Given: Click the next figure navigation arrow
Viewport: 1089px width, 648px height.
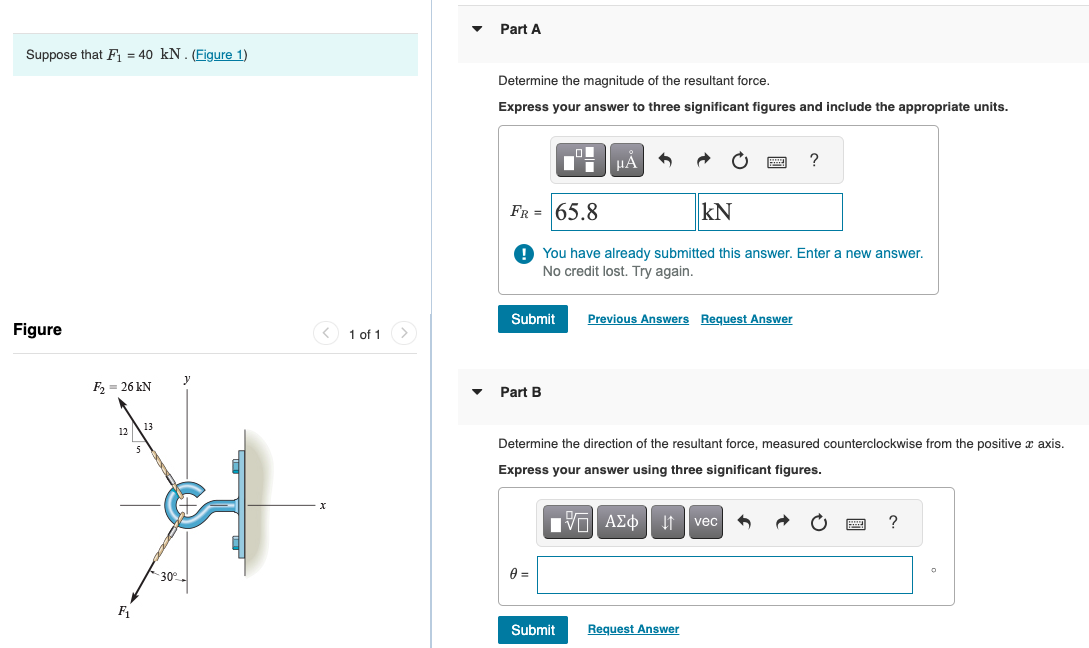Looking at the screenshot, I should coord(403,333).
